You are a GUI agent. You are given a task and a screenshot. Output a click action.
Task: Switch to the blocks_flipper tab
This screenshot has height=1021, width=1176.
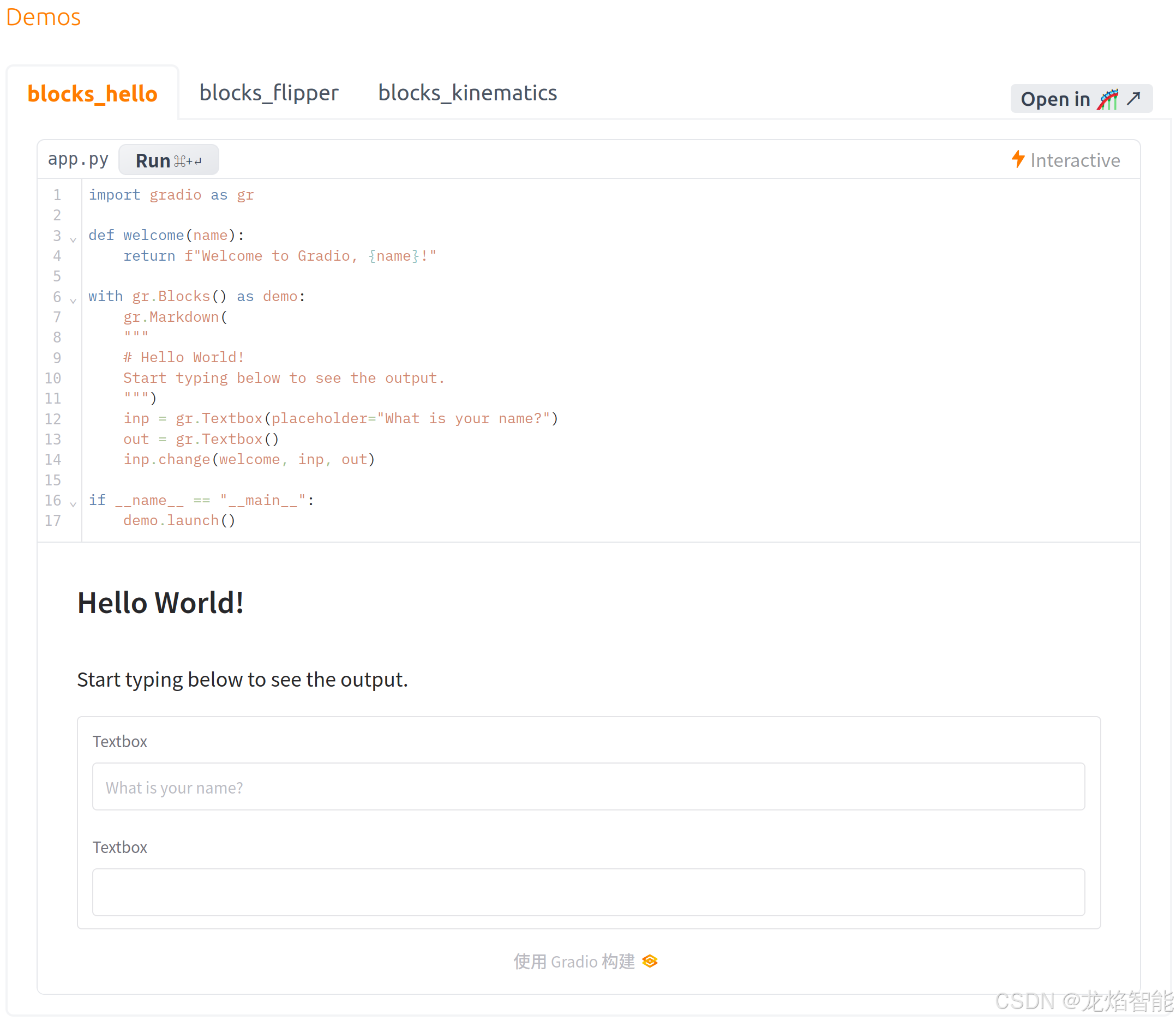click(269, 93)
